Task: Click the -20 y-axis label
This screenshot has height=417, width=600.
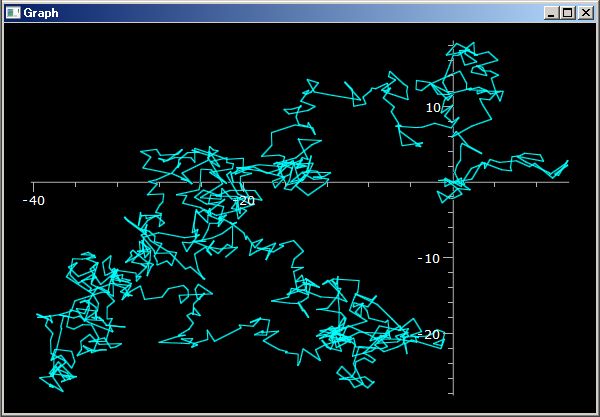Action: tap(429, 335)
